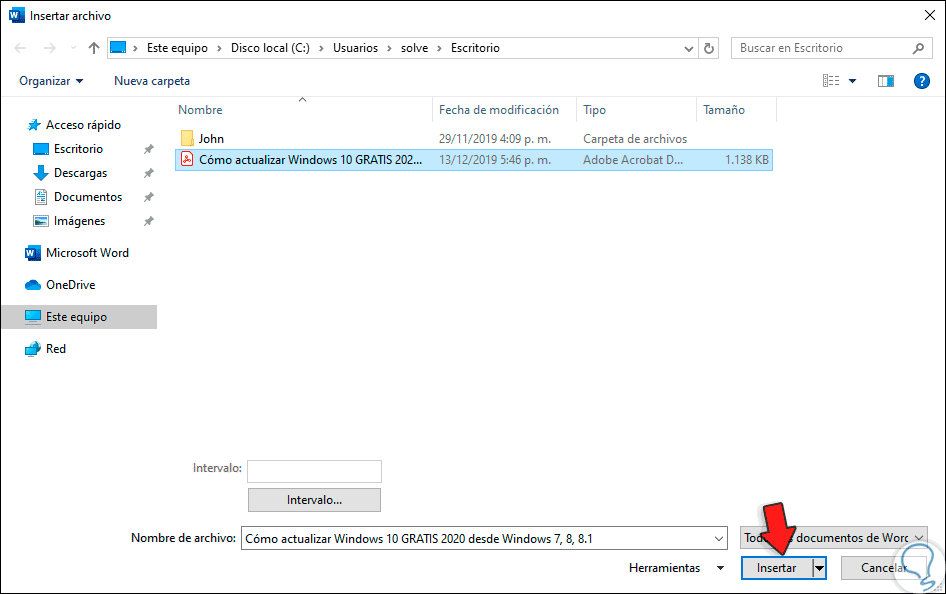Click the '1.138 KB' size value
Screen dimensions: 946x594
pos(747,160)
